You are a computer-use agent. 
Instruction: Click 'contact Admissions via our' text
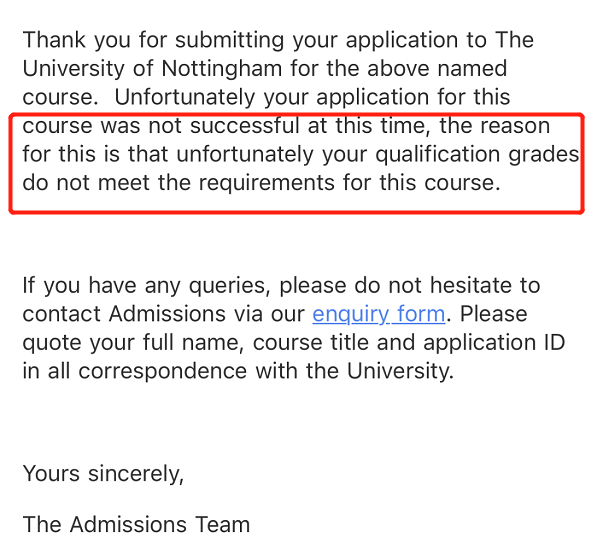click(x=163, y=314)
